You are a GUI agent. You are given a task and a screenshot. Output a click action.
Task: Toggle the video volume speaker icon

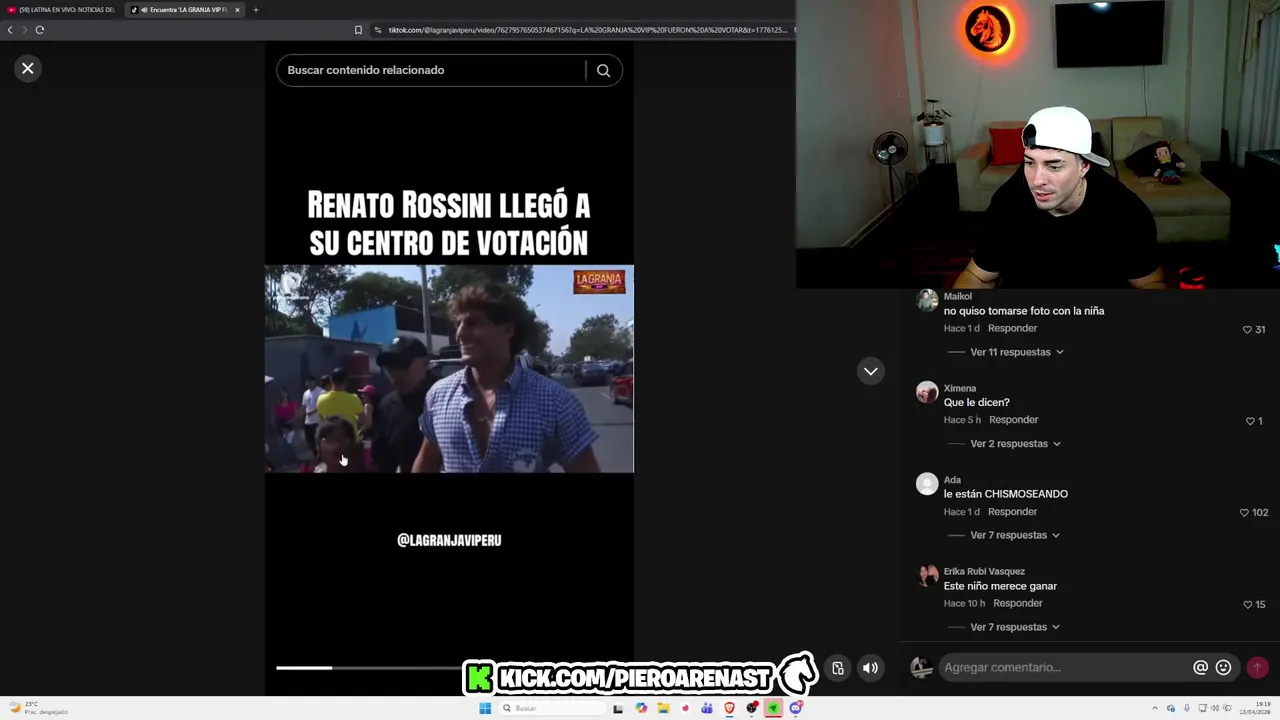[871, 668]
